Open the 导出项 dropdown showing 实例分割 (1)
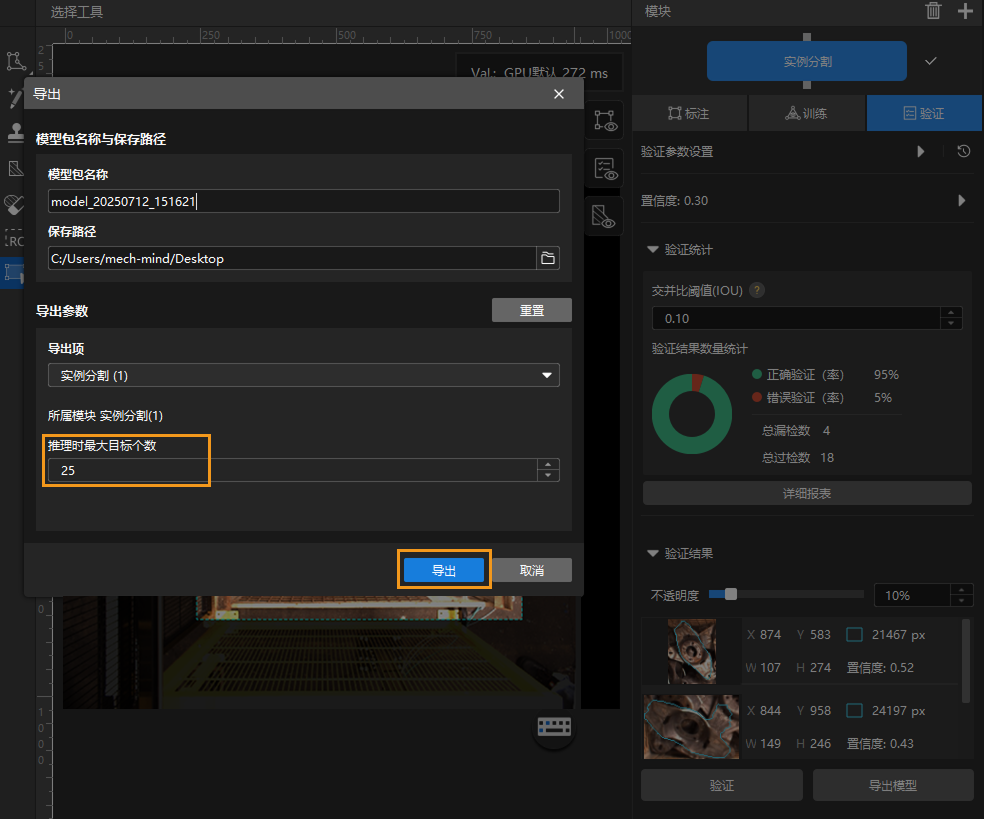Viewport: 984px width, 819px height. point(303,375)
